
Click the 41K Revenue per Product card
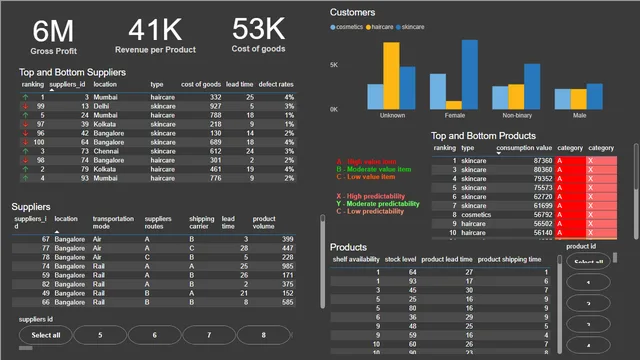coord(155,36)
